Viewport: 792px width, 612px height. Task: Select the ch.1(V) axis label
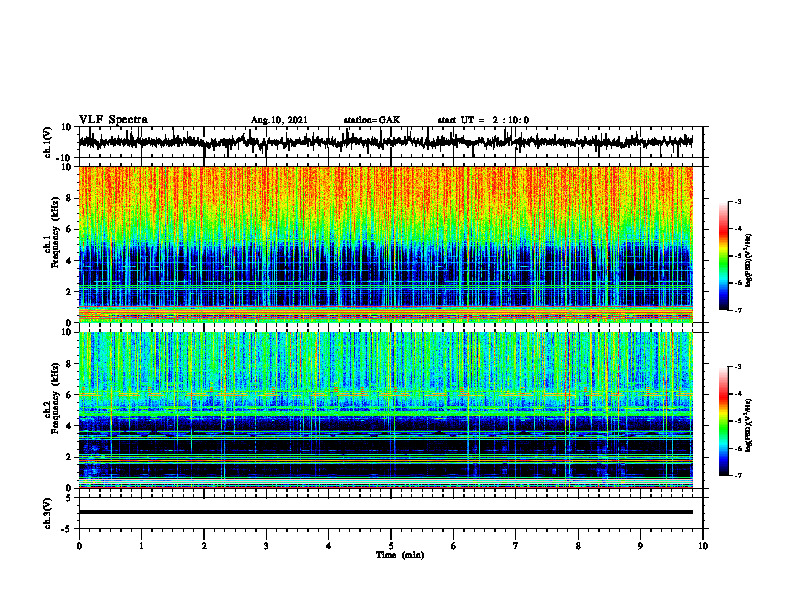[x=47, y=142]
